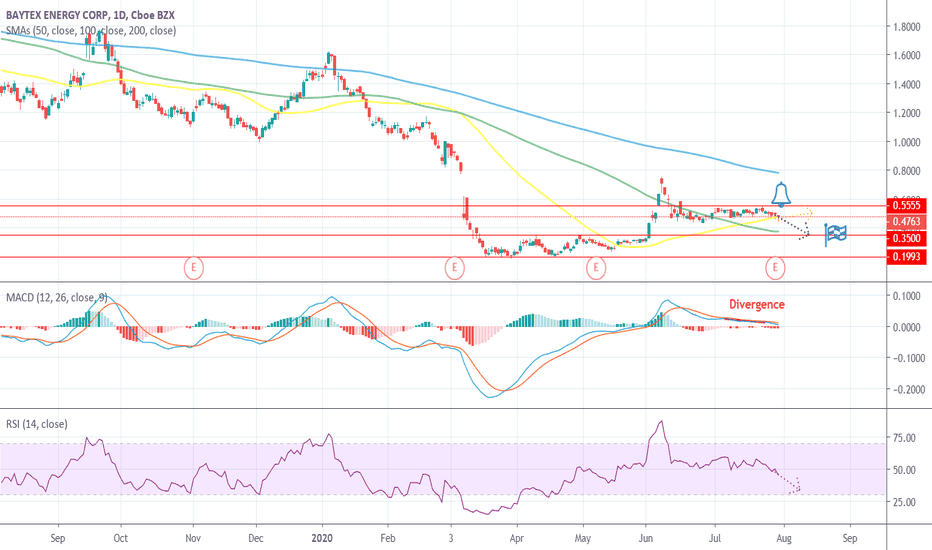Viewport: 932px width, 550px height.
Task: Open the earnings marker near August
Action: tap(774, 268)
